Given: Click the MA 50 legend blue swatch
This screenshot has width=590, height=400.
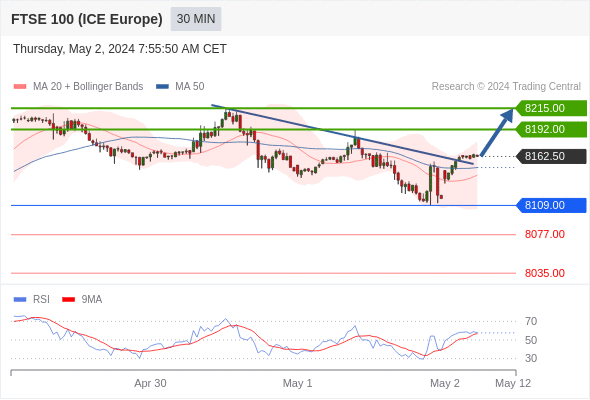Looking at the screenshot, I should click(162, 87).
